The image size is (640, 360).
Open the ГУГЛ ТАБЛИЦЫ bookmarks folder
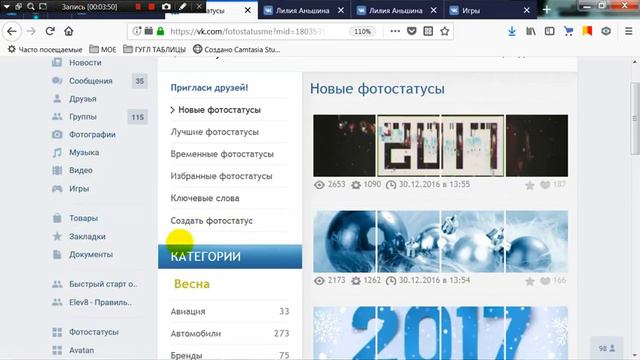tap(154, 49)
